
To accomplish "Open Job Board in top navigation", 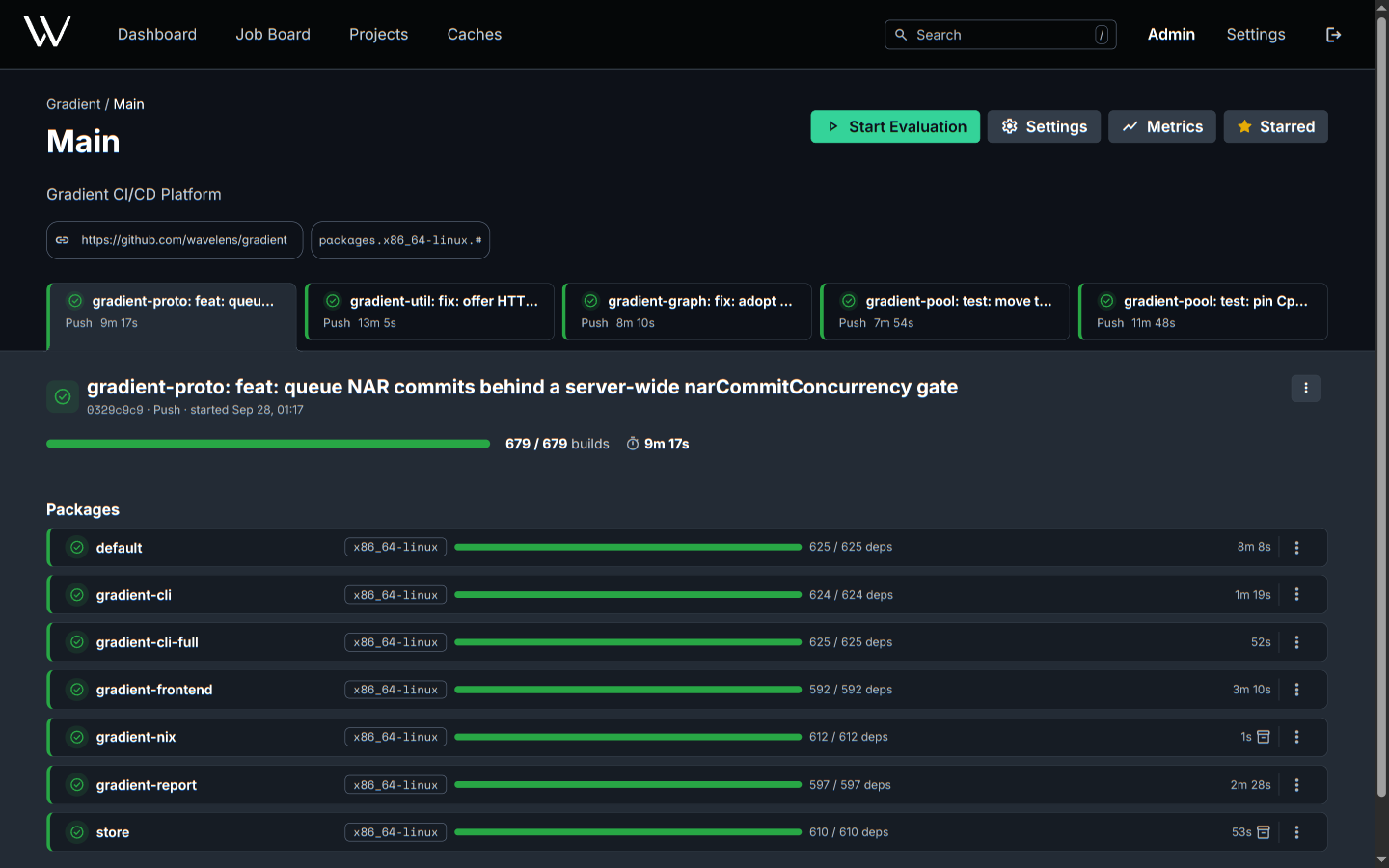I will pos(273,35).
